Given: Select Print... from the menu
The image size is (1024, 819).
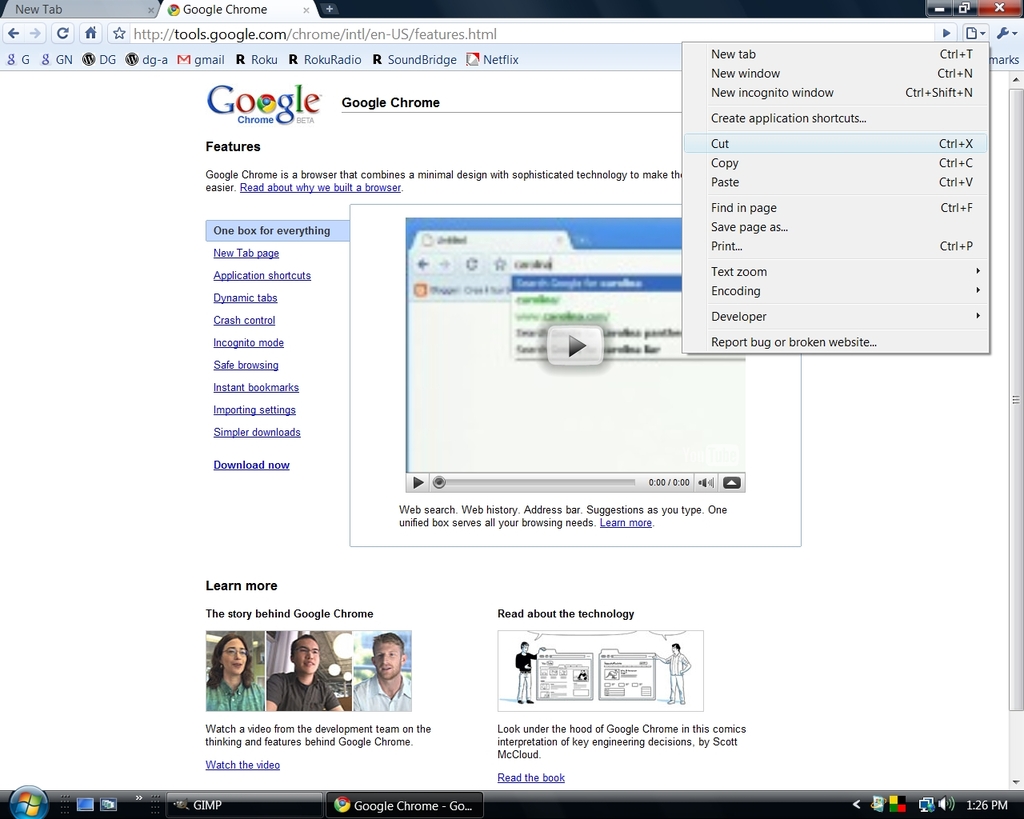Looking at the screenshot, I should [x=836, y=246].
